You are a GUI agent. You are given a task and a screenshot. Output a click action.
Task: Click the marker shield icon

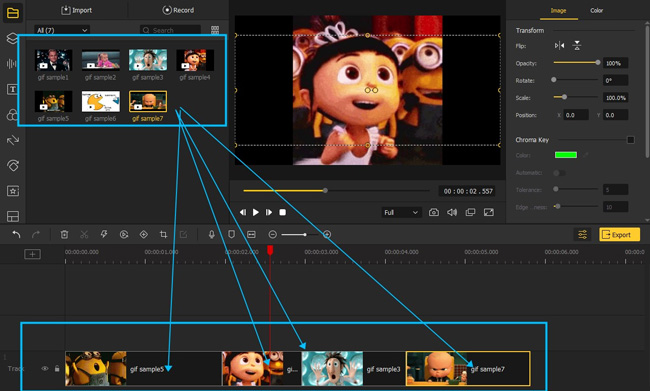click(231, 235)
